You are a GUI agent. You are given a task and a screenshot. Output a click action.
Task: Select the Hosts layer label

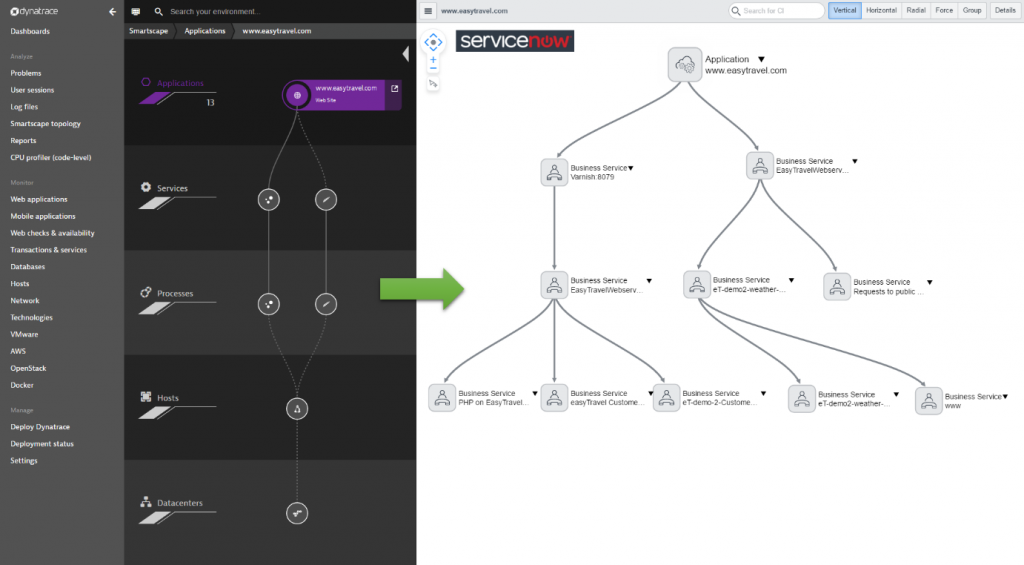pos(168,398)
